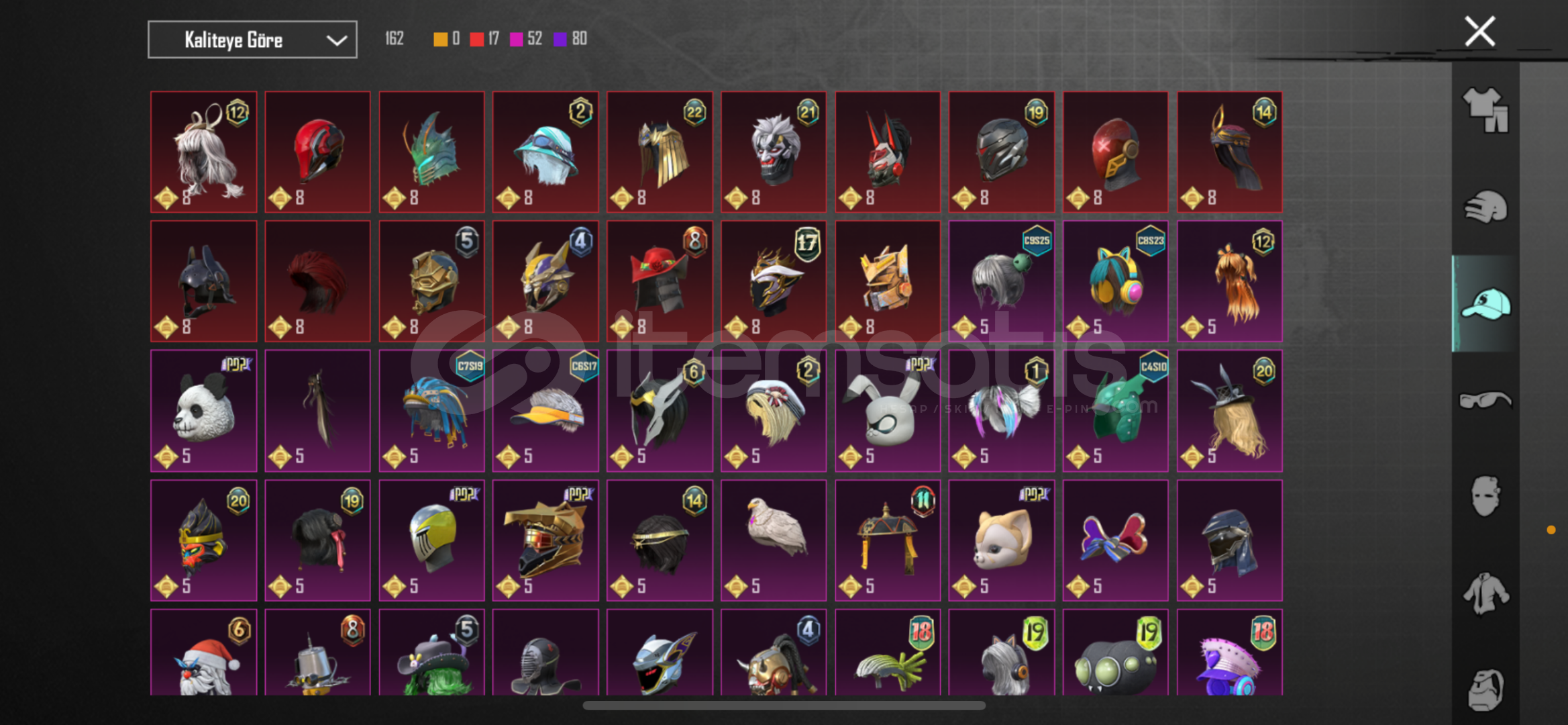Filter by the orange quality swatch
The image size is (1568, 725).
tap(440, 39)
